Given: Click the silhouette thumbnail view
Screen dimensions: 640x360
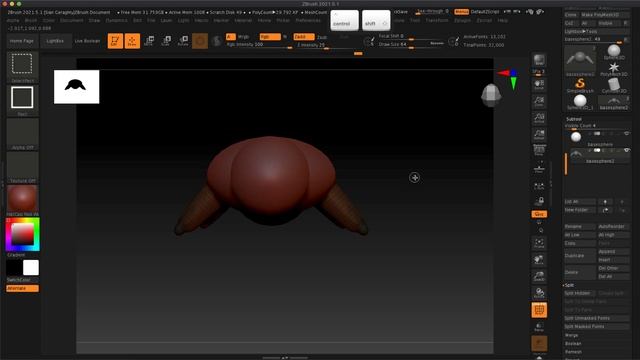Looking at the screenshot, I should tap(76, 87).
